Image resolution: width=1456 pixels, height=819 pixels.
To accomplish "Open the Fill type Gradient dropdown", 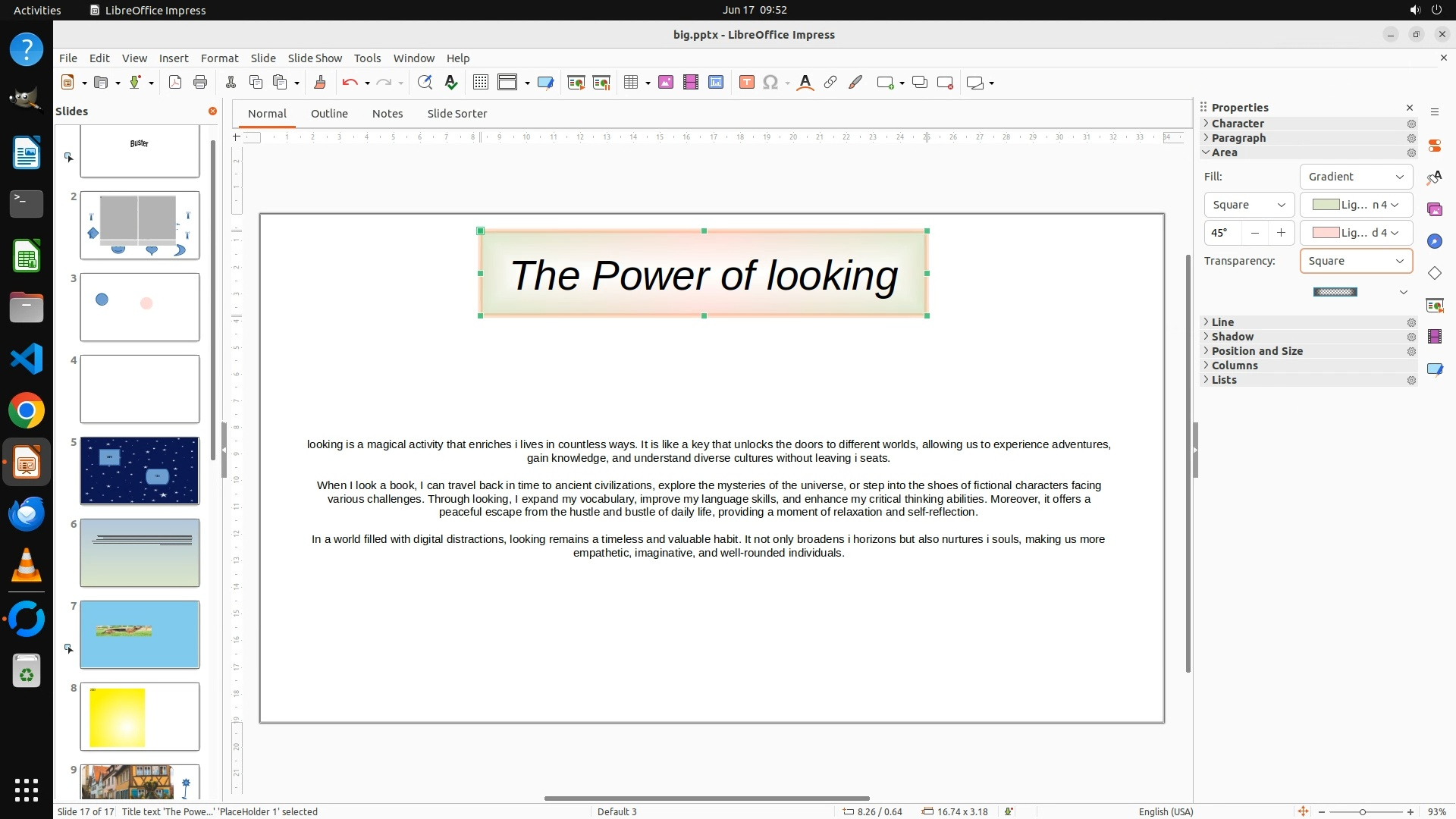I will (1355, 177).
